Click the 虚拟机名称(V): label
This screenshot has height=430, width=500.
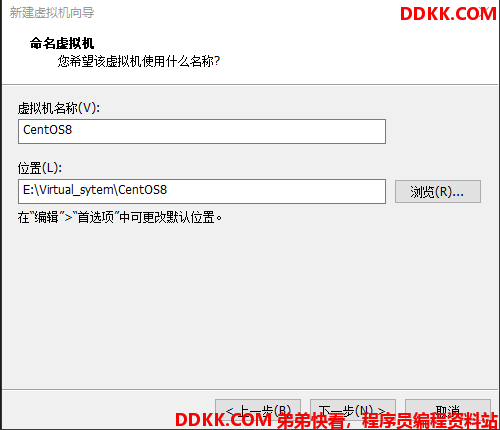point(59,108)
